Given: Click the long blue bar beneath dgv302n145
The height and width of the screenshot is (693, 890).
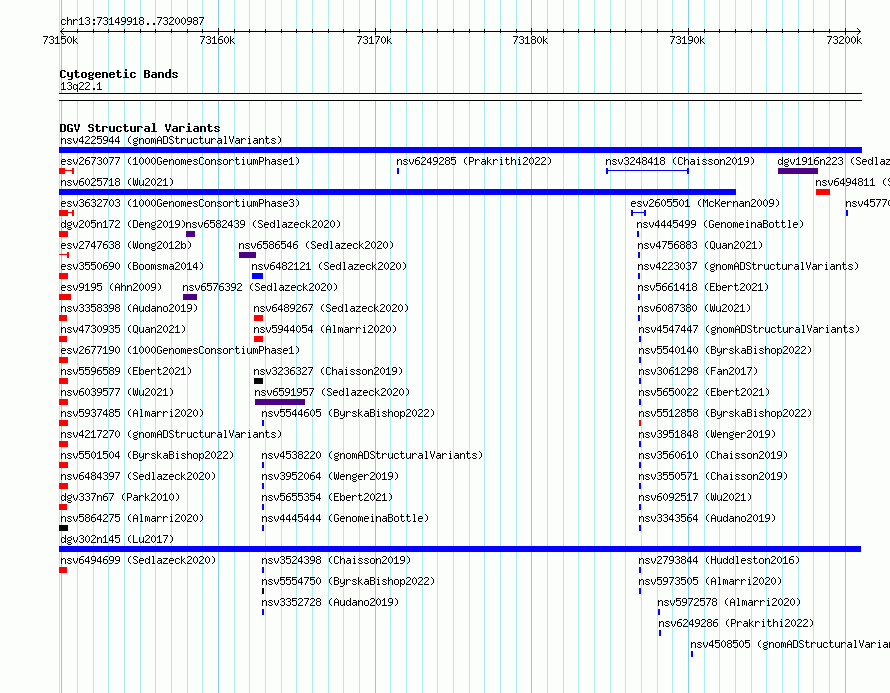Looking at the screenshot, I should (460, 549).
